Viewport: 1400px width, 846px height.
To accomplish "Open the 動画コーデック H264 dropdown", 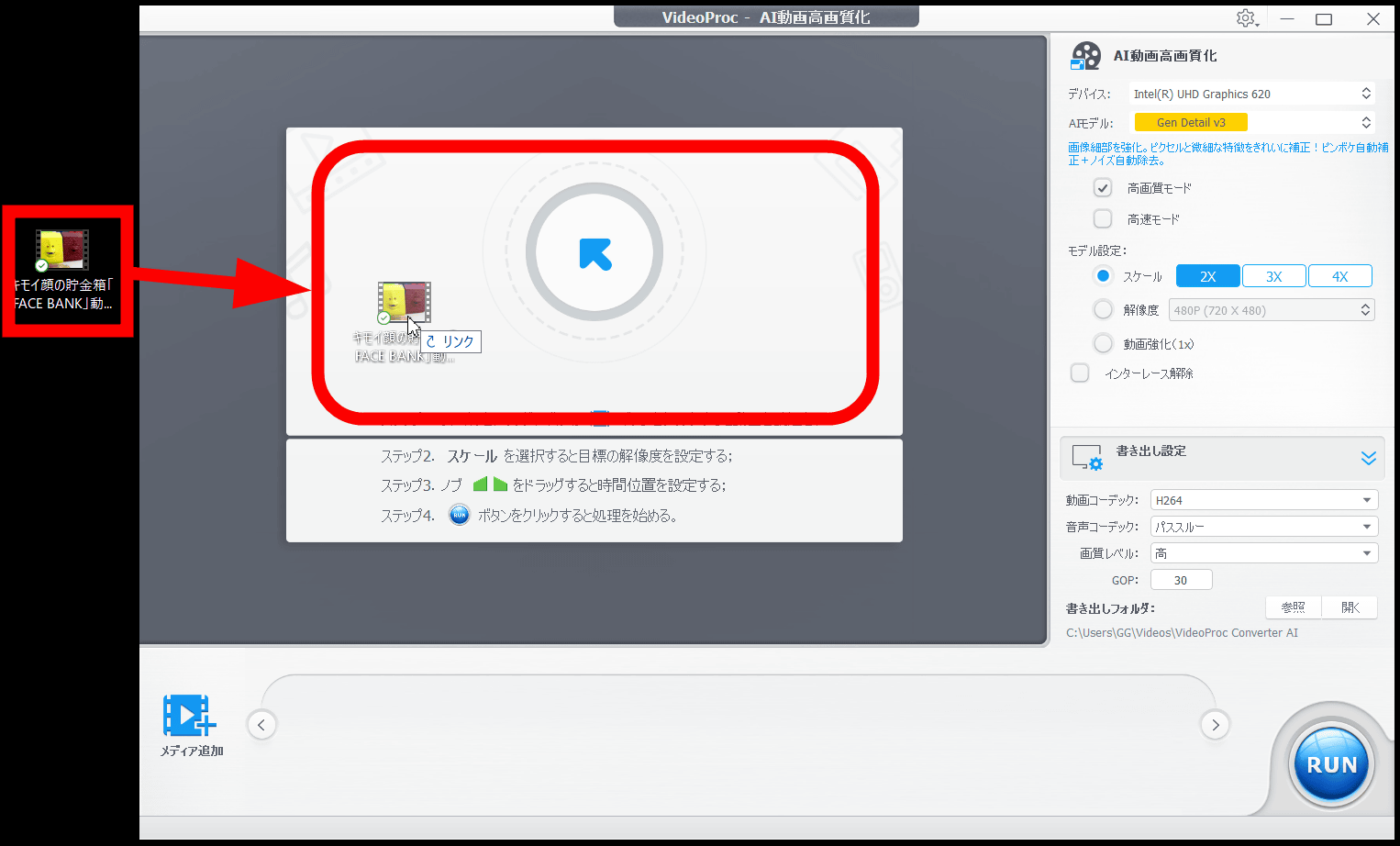I will click(1264, 500).
